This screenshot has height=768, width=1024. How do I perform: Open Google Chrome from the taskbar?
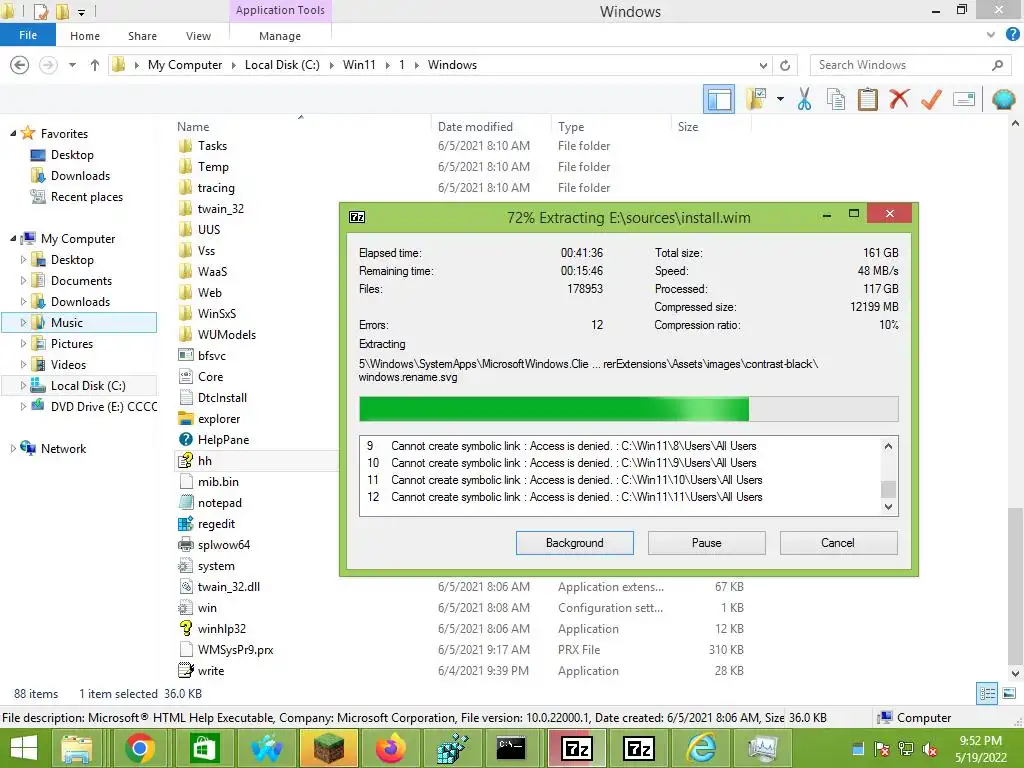pyautogui.click(x=140, y=748)
